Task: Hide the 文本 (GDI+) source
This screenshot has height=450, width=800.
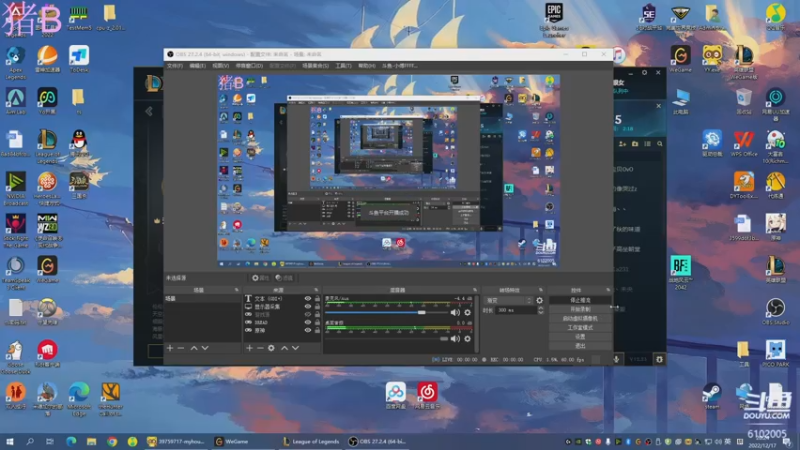Action: 308,298
